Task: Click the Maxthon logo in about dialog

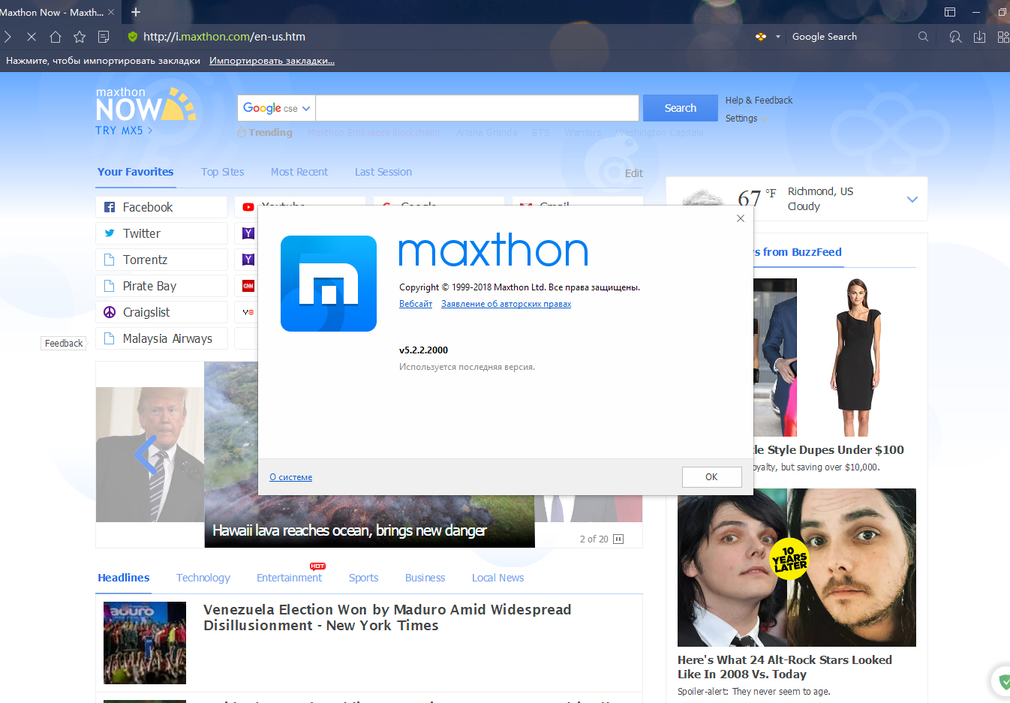Action: click(329, 284)
